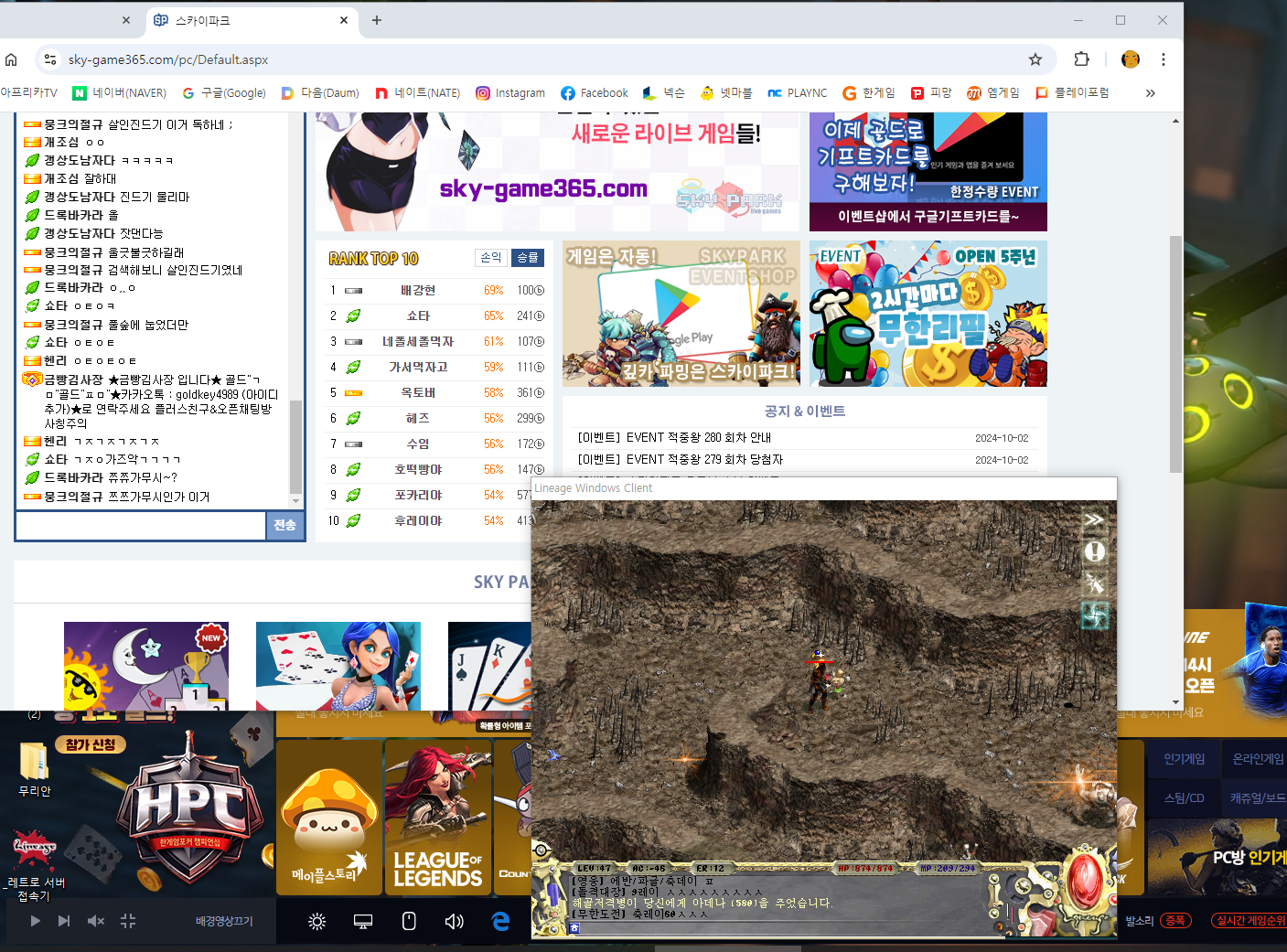
Task: Click rank 5 player 옥토비
Action: [418, 393]
